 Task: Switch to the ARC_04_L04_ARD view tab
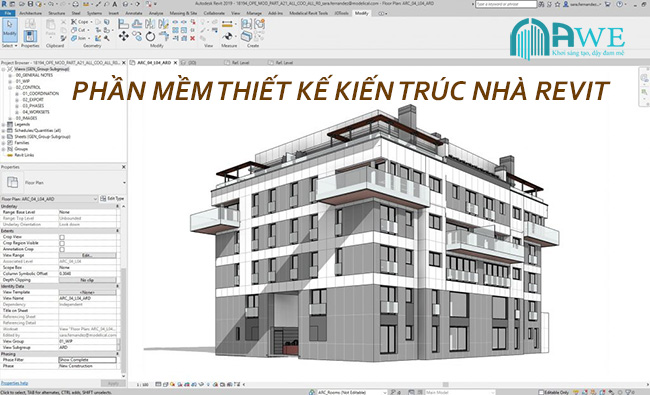point(154,63)
